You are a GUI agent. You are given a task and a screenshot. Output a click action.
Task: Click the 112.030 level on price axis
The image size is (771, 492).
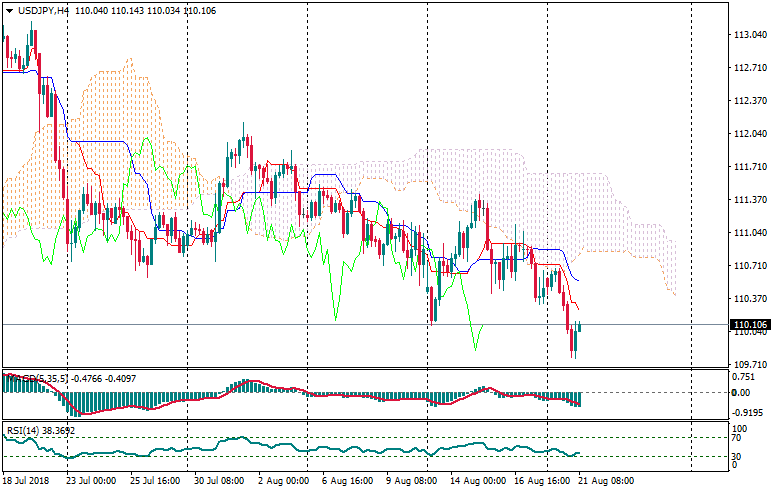(749, 134)
